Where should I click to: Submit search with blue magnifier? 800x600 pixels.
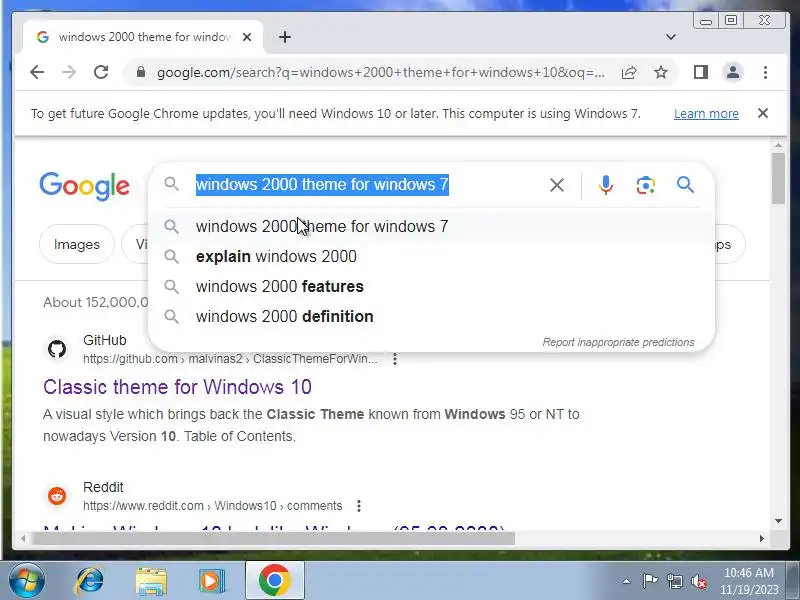pos(685,185)
